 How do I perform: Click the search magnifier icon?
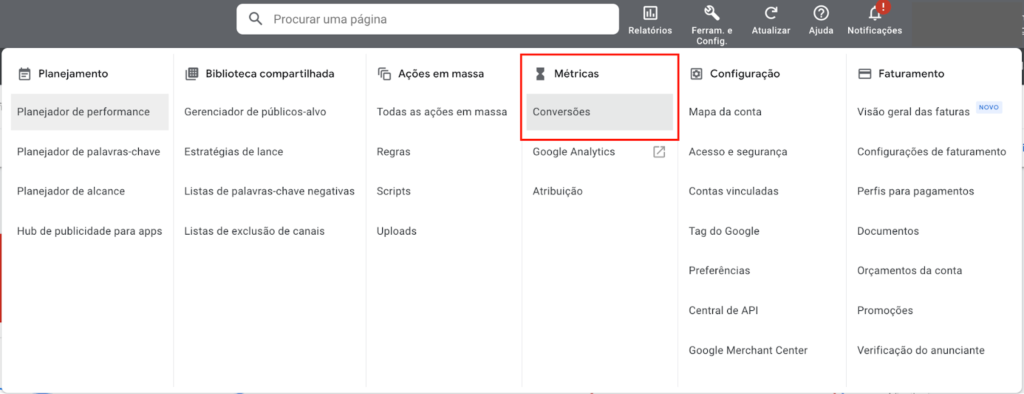coord(256,19)
